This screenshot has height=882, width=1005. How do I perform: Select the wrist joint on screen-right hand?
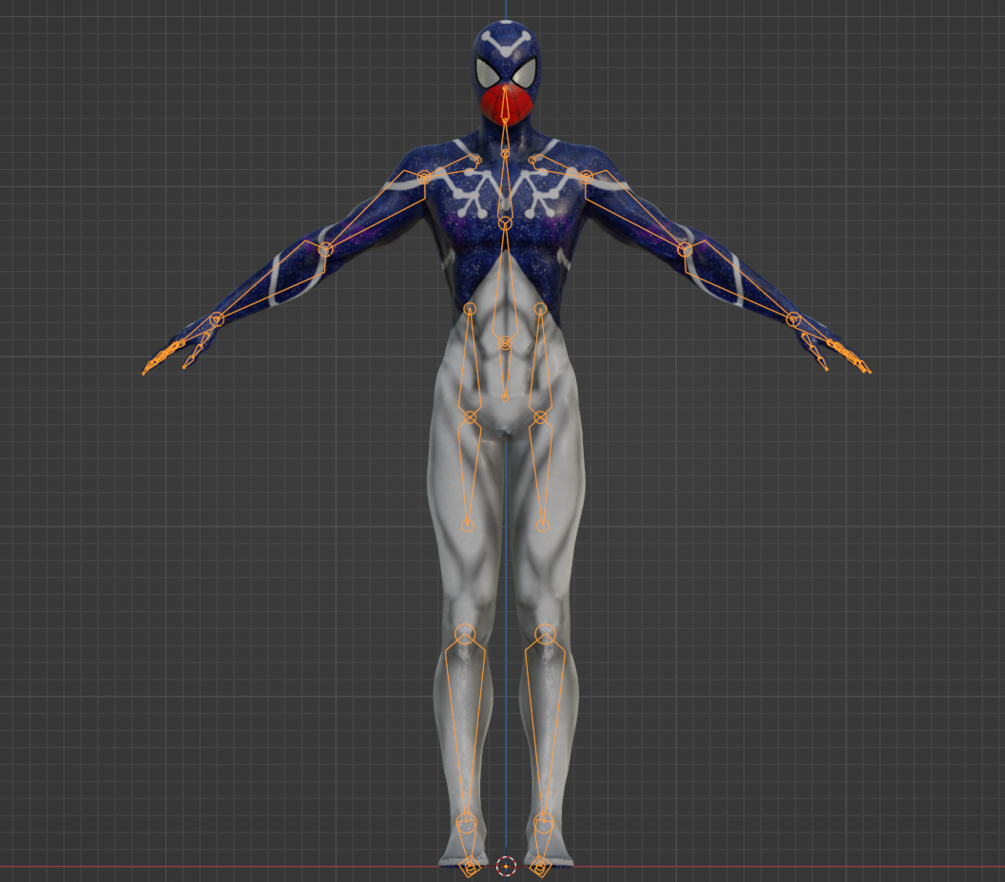pos(794,319)
